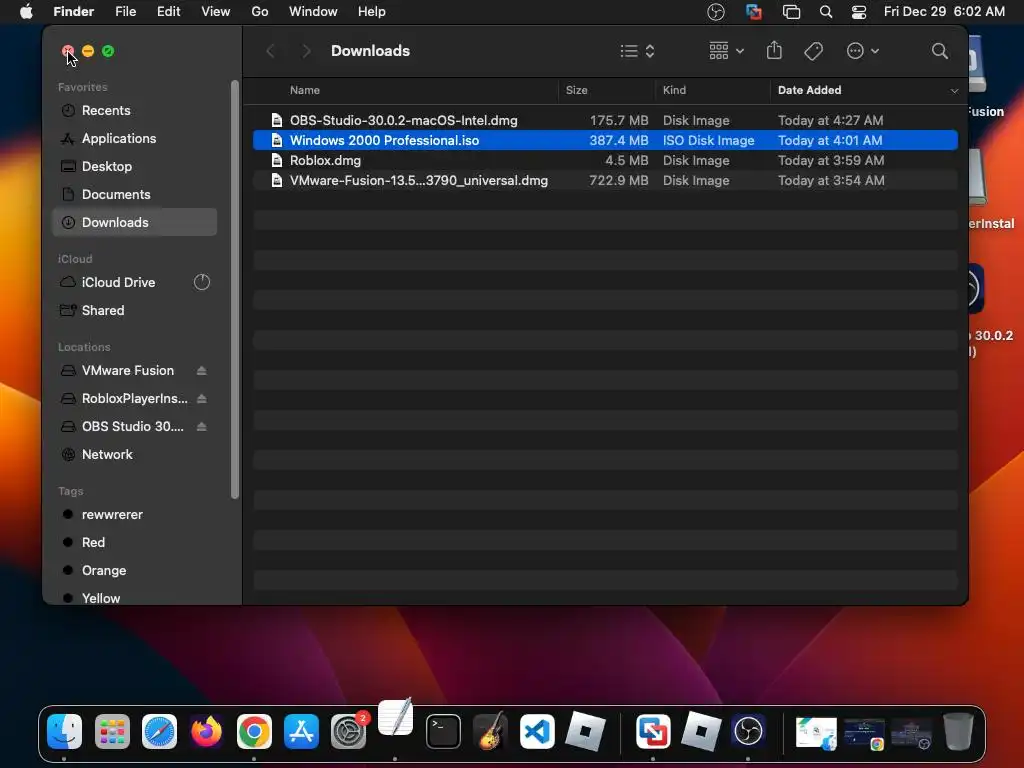This screenshot has height=768, width=1024.
Task: Open the View menu
Action: pos(216,12)
